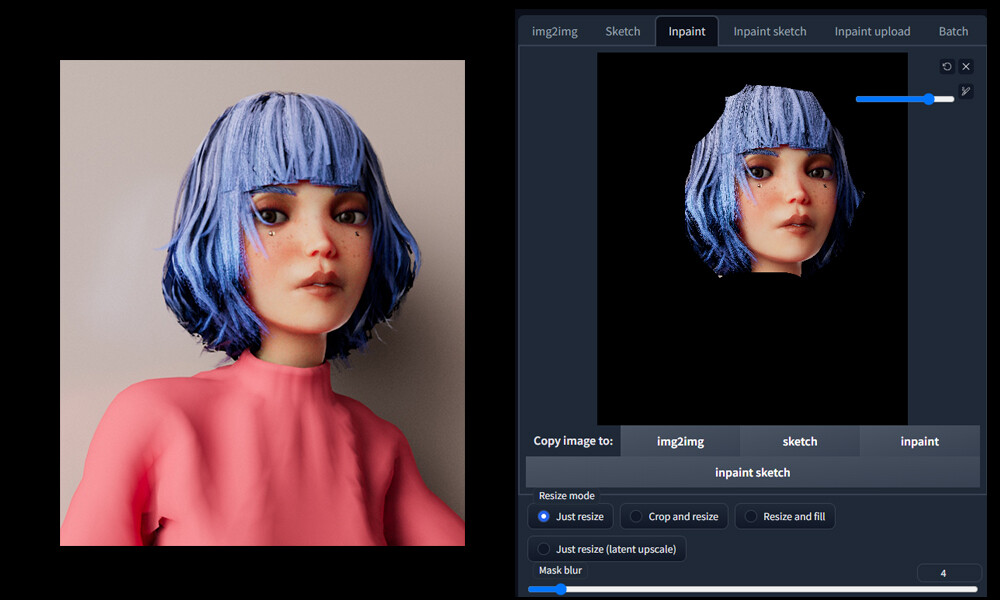Adjust the Mask blur slider

coord(753,589)
